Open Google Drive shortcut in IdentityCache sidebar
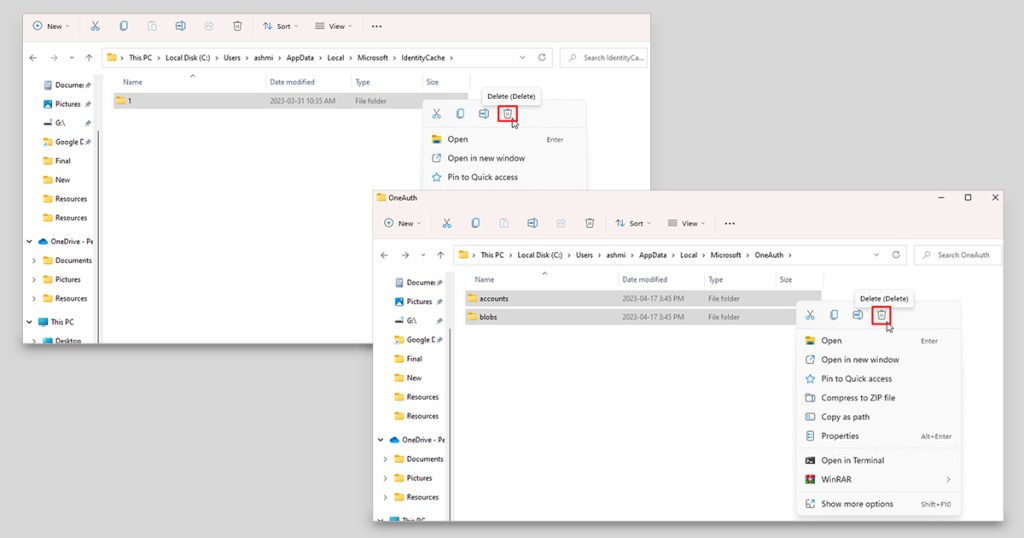Screen dimensions: 1024x538 pos(66,142)
